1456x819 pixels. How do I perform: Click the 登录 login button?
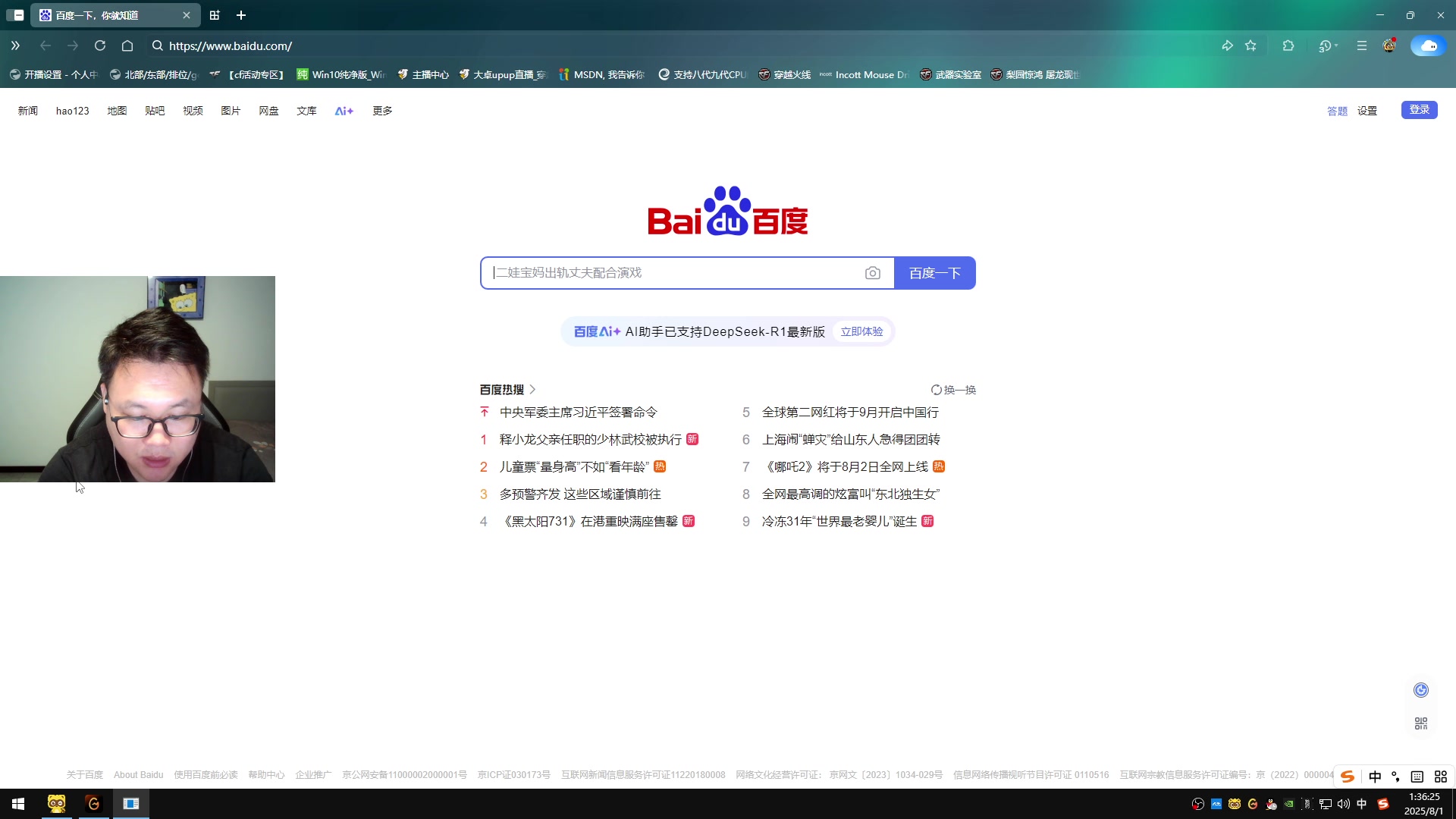(1419, 110)
